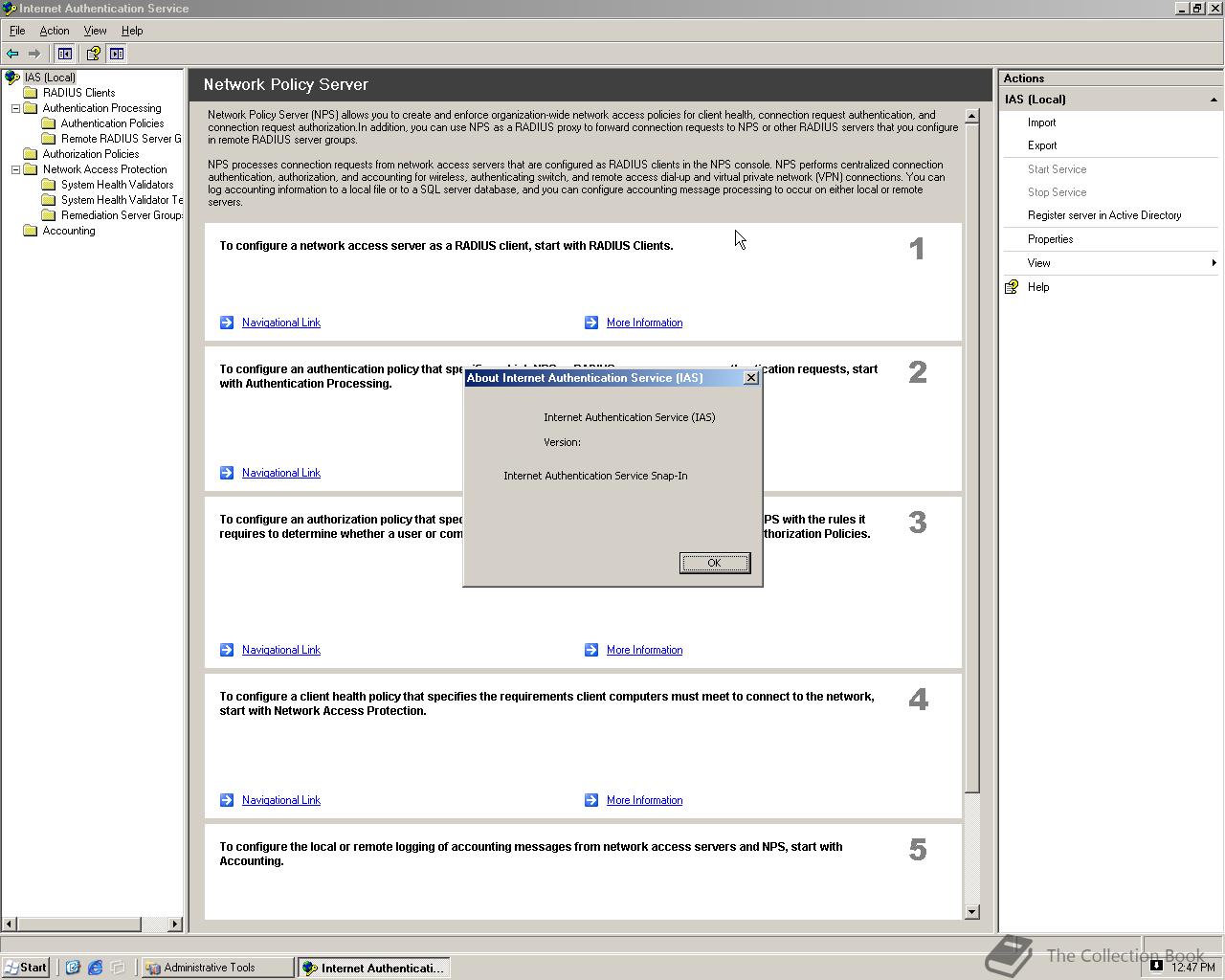Open the File menu
1225x980 pixels.
(17, 31)
